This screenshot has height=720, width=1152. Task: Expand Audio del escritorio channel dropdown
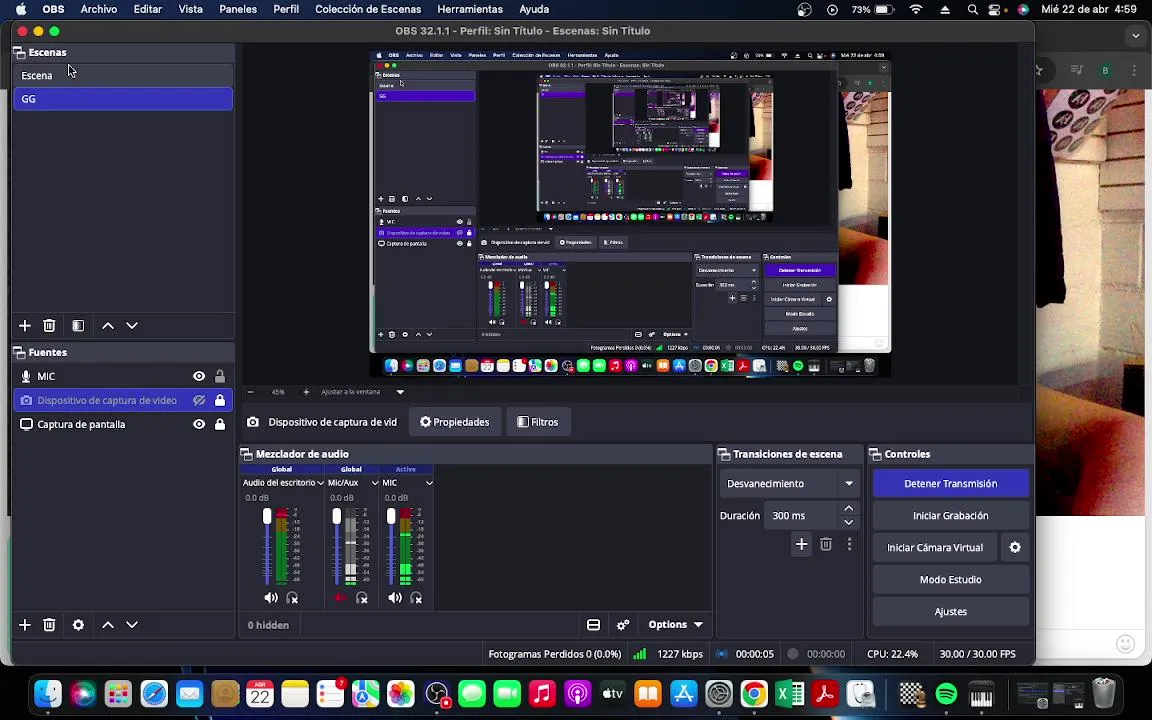pyautogui.click(x=320, y=483)
